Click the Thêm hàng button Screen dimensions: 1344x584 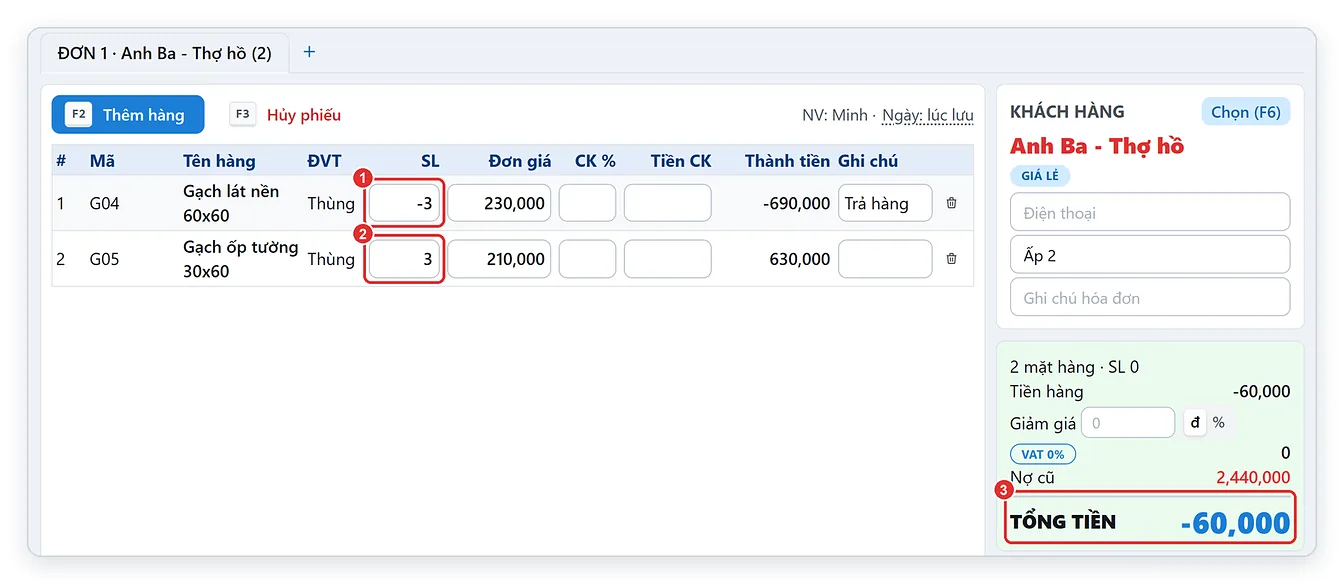click(x=128, y=115)
